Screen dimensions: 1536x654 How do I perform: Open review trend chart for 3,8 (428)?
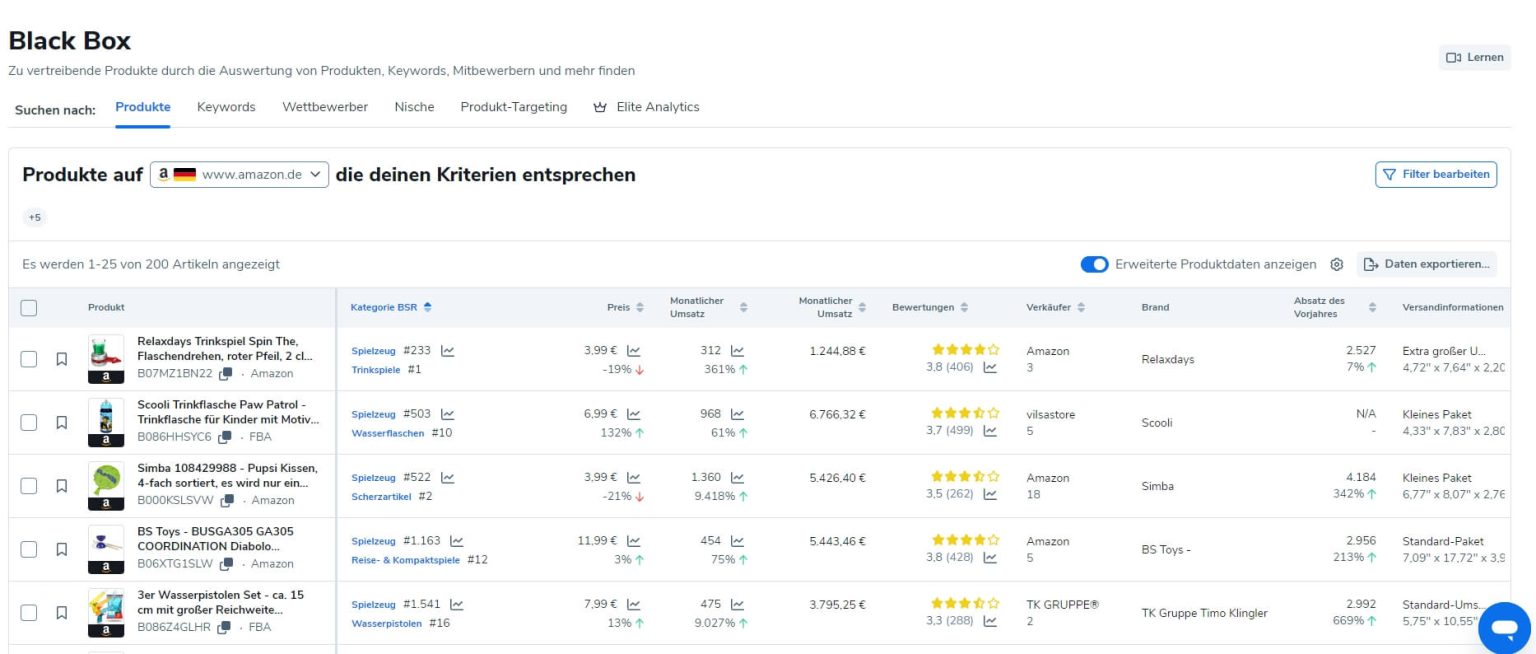click(990, 558)
